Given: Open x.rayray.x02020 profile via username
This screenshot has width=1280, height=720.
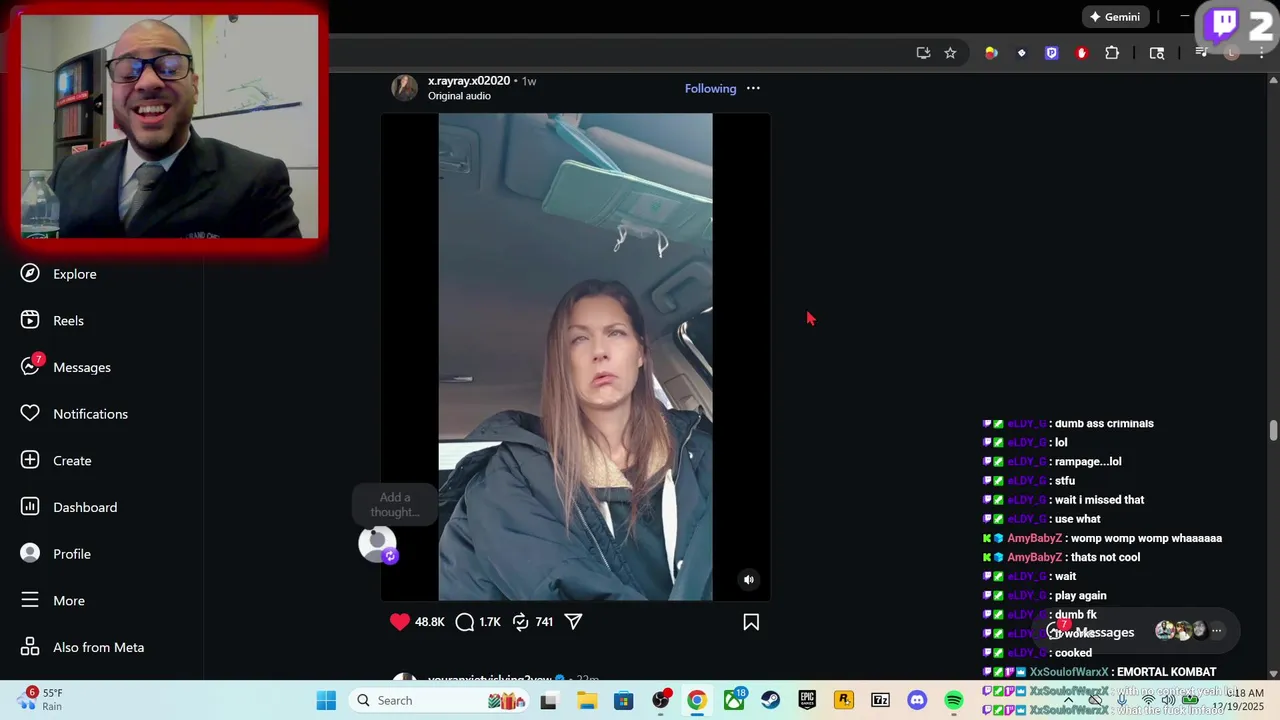Looking at the screenshot, I should [x=469, y=80].
